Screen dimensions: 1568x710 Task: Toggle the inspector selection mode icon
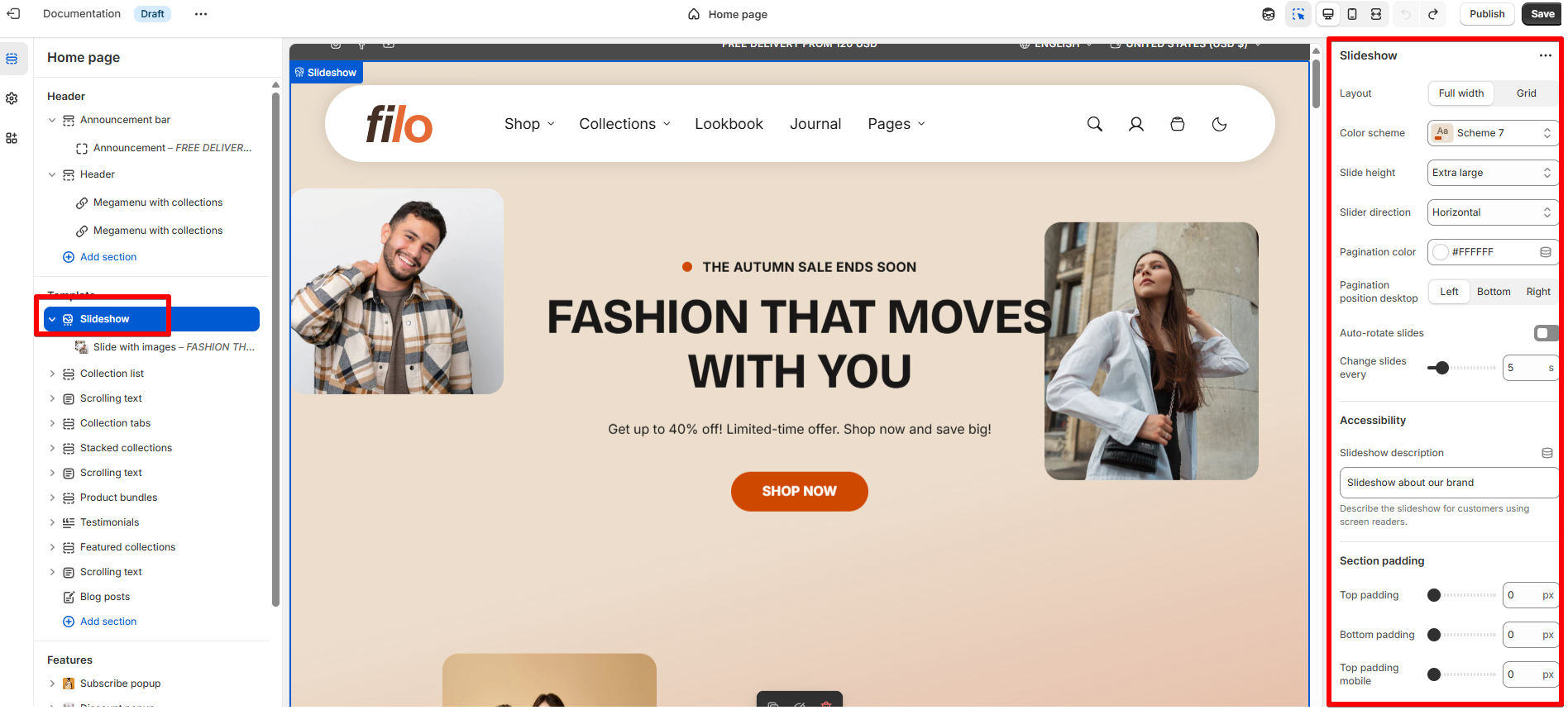point(1298,14)
